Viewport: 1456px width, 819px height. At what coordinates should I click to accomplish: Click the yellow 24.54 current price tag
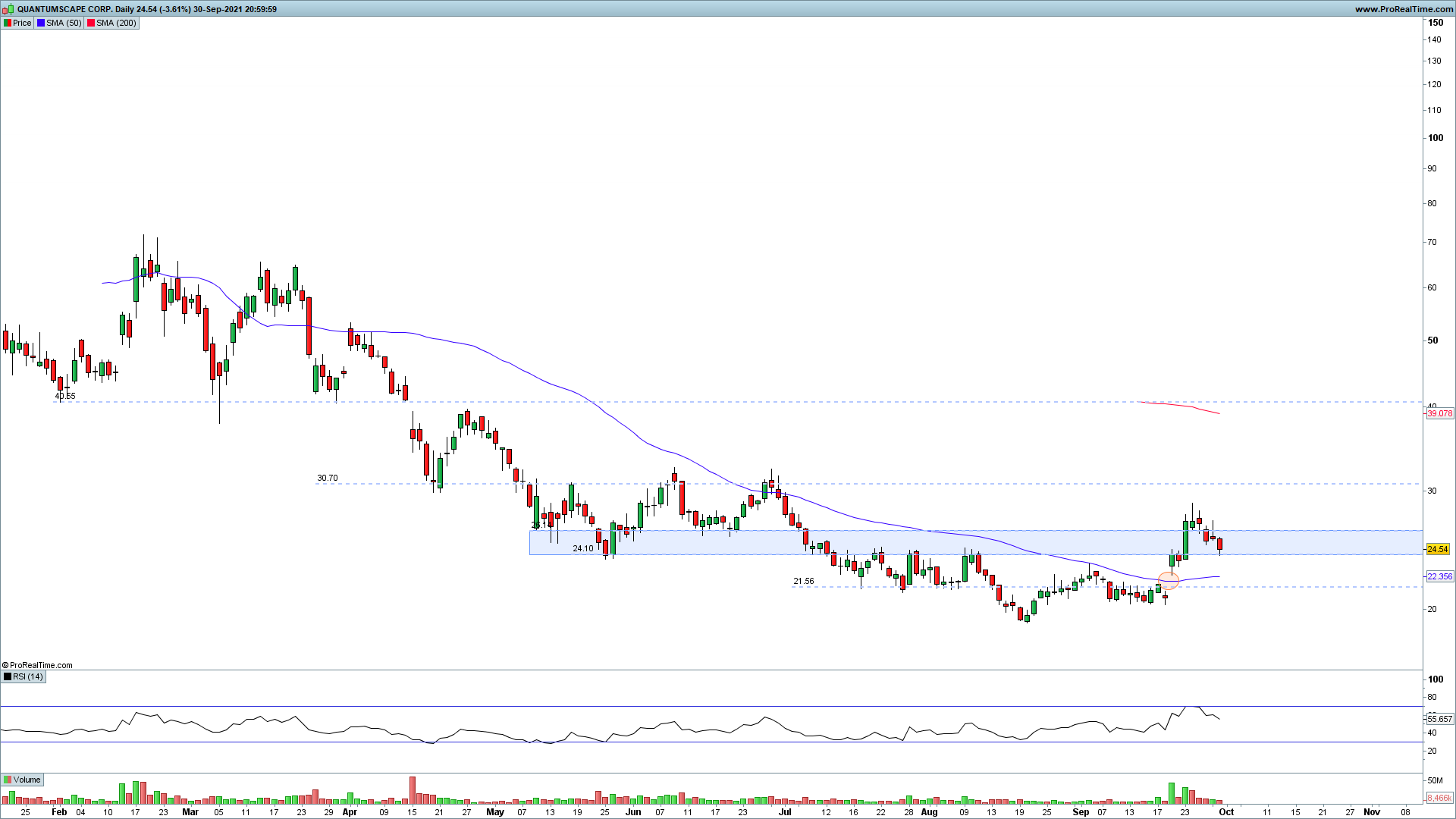pyautogui.click(x=1438, y=549)
